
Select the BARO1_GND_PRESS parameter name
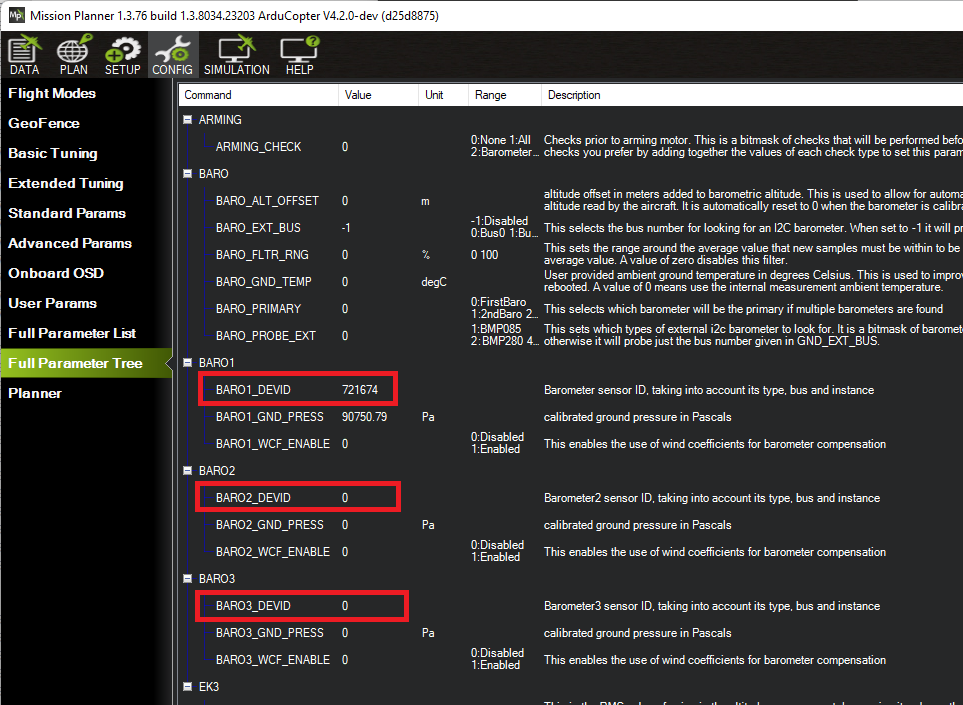(270, 417)
